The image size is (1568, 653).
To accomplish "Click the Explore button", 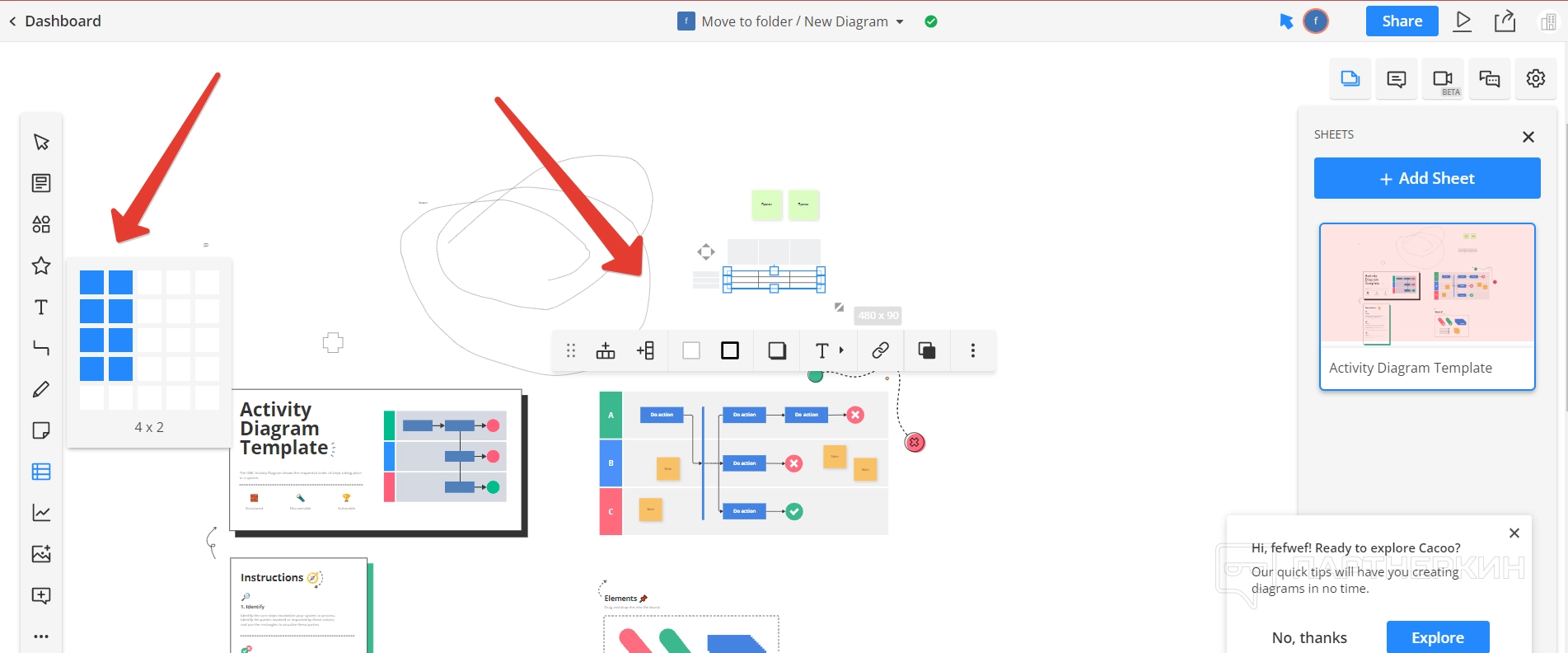I will pos(1438,637).
